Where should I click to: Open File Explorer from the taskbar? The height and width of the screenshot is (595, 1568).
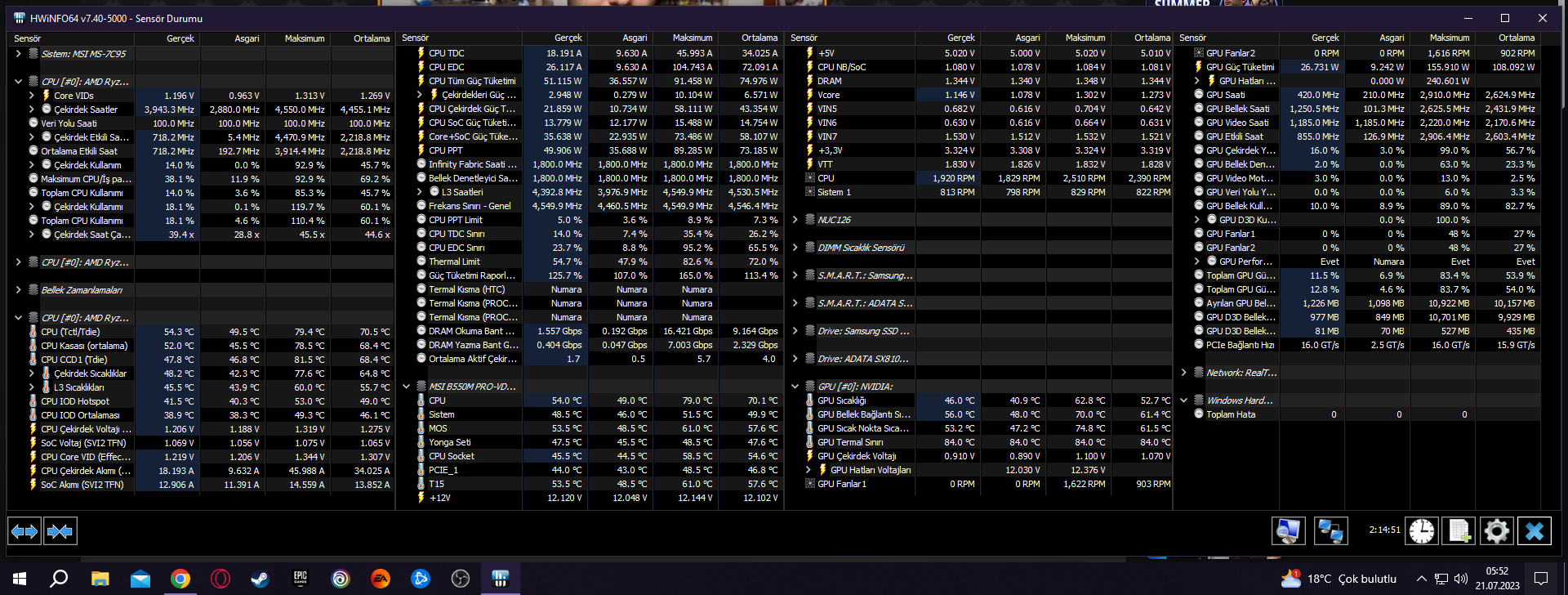click(x=100, y=579)
